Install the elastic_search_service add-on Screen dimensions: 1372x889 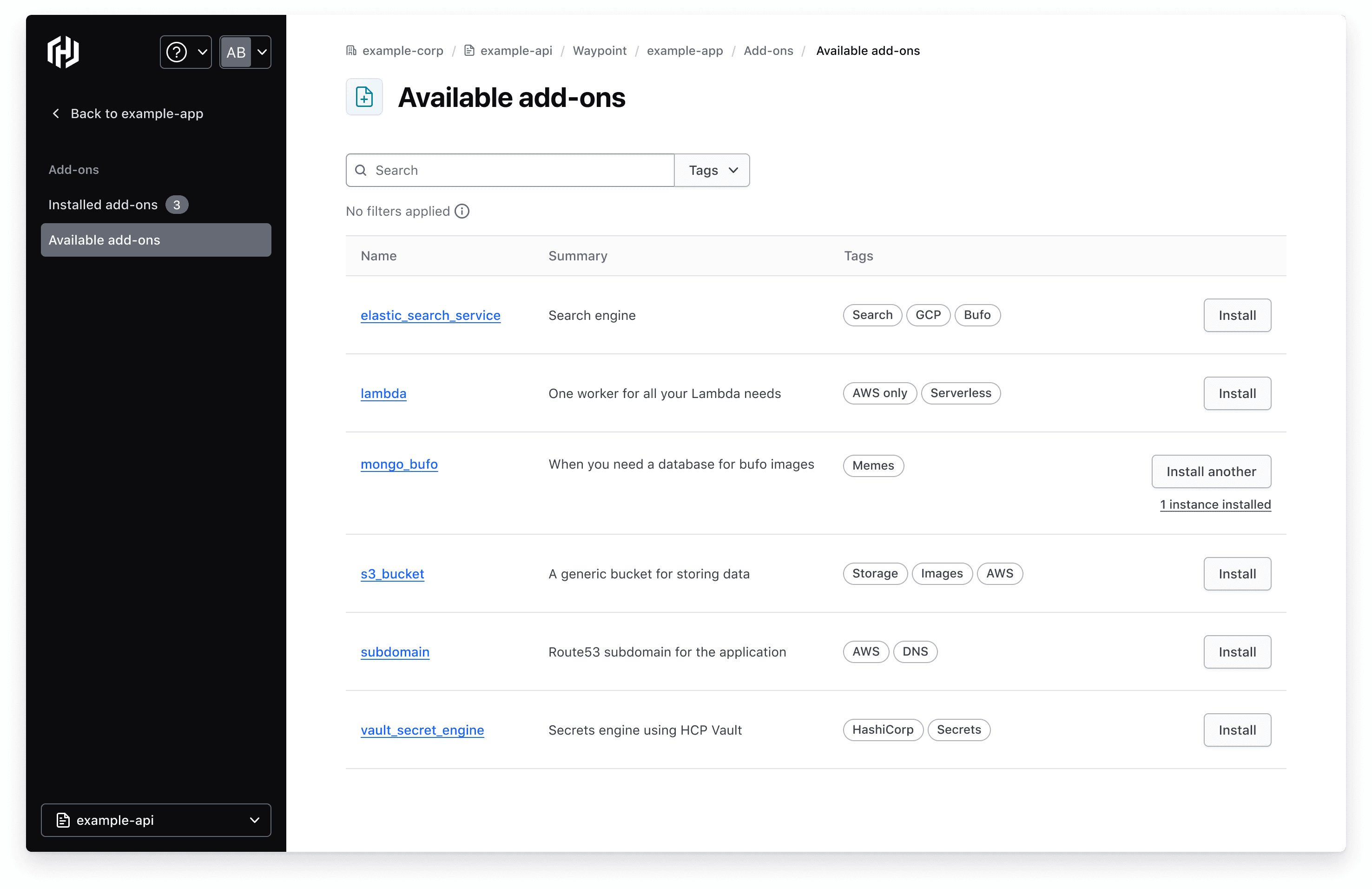[1237, 315]
